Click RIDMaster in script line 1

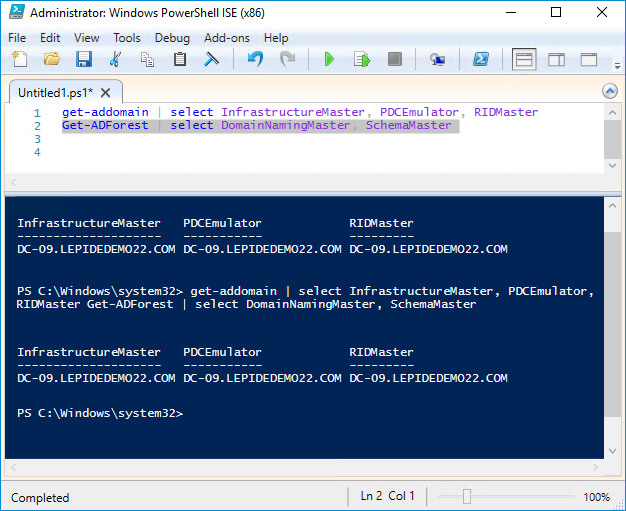pyautogui.click(x=506, y=112)
